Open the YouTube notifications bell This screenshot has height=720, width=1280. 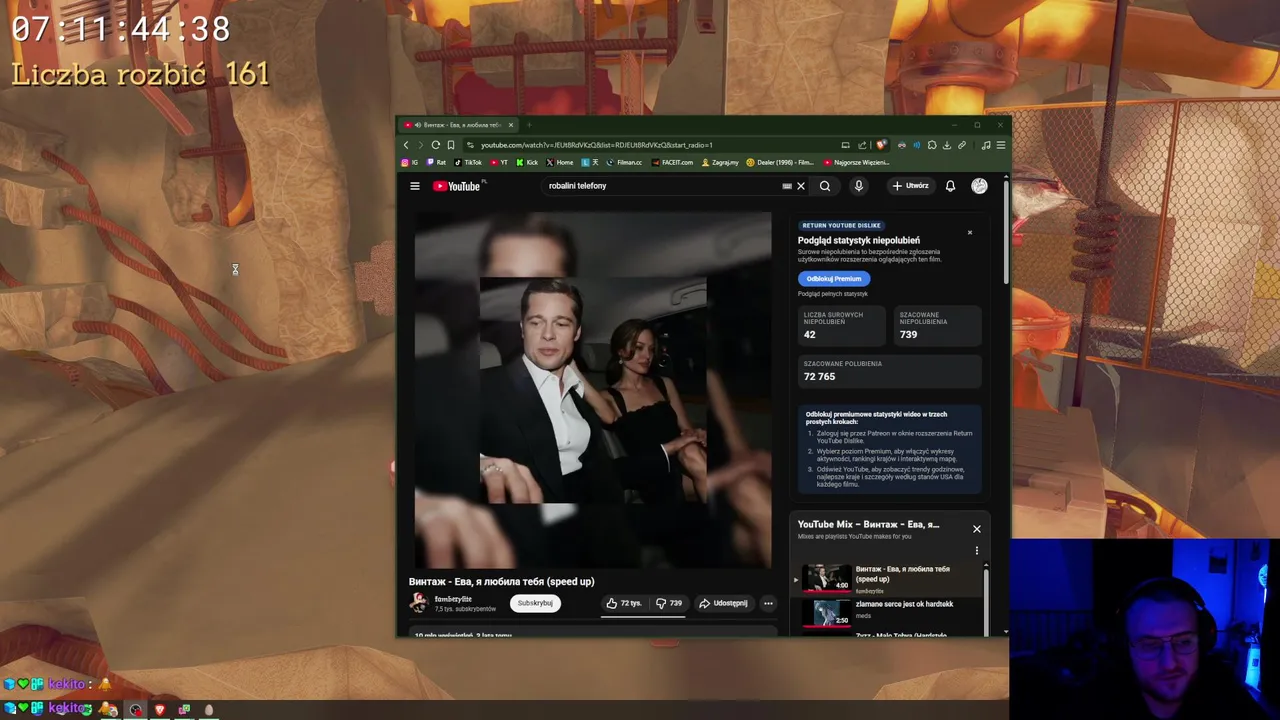[950, 186]
